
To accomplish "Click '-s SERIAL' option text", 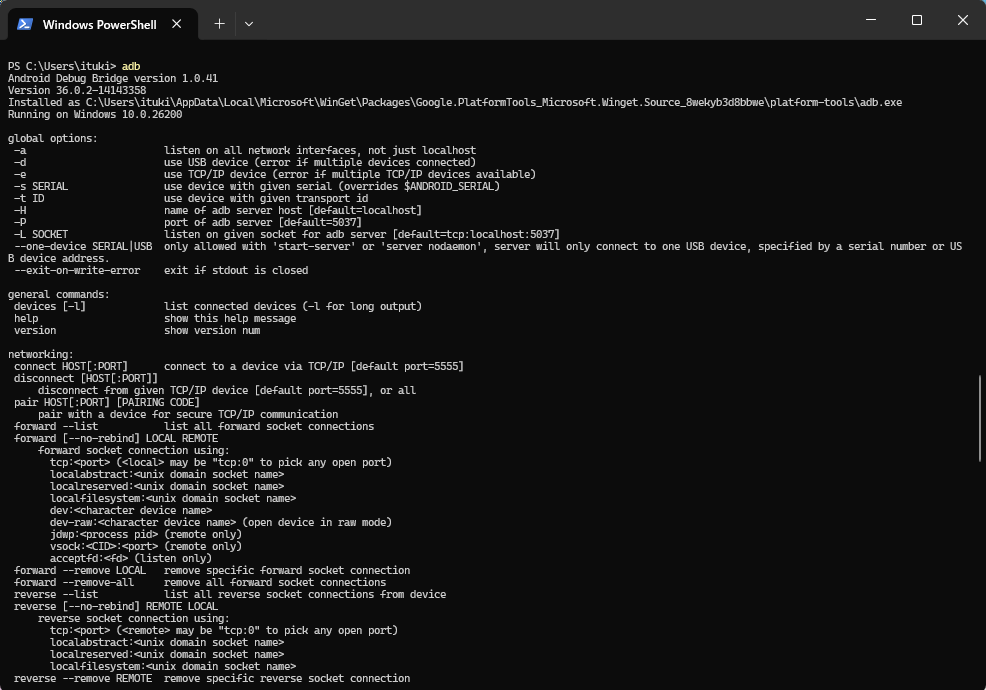I will pyautogui.click(x=41, y=186).
